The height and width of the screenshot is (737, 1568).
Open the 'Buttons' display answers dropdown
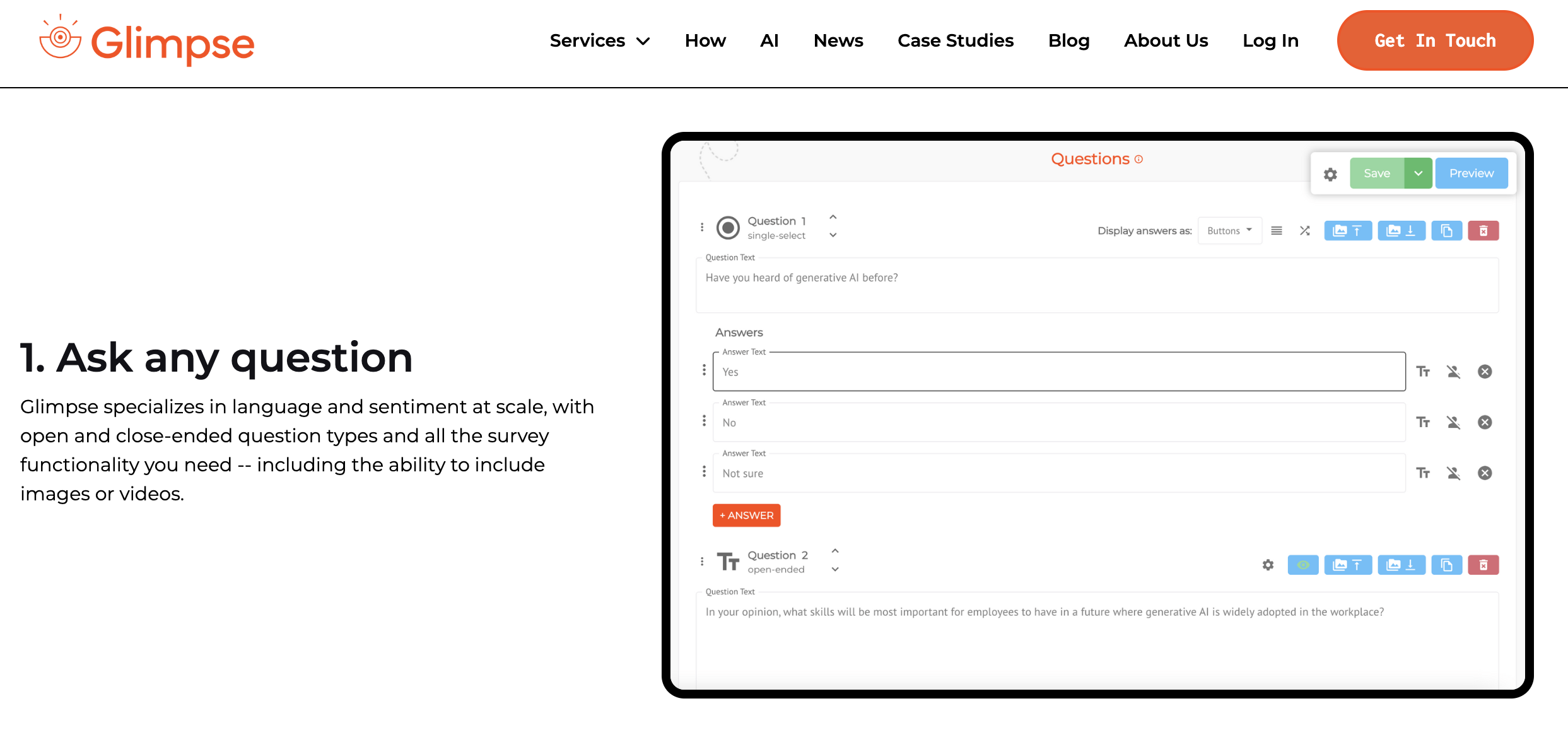point(1229,231)
